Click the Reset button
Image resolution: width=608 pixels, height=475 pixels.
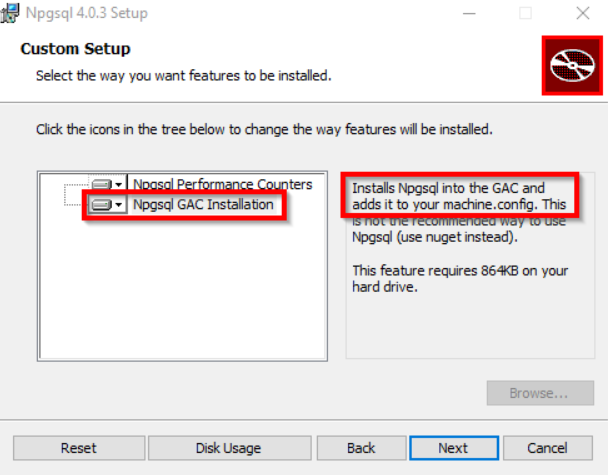(79, 448)
